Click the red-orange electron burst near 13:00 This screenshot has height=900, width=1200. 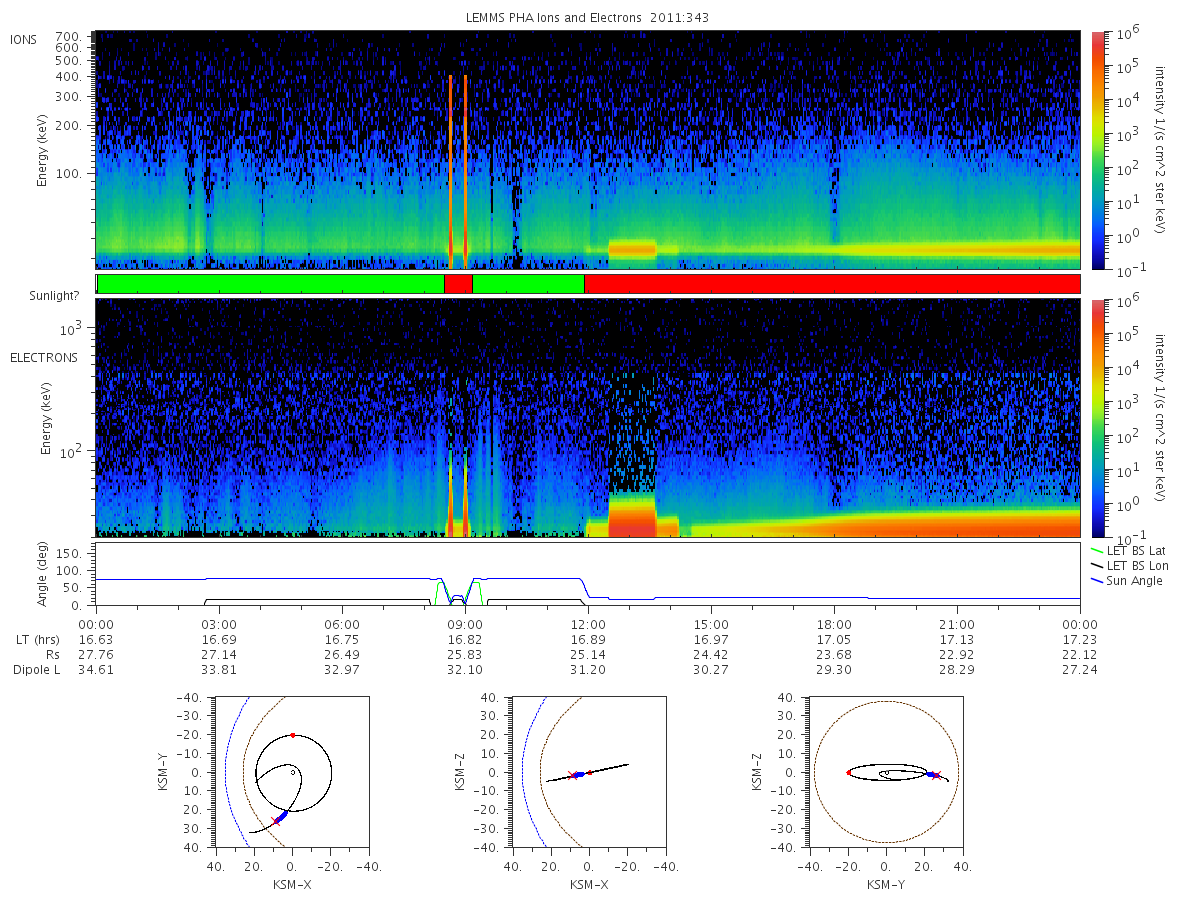[632, 516]
